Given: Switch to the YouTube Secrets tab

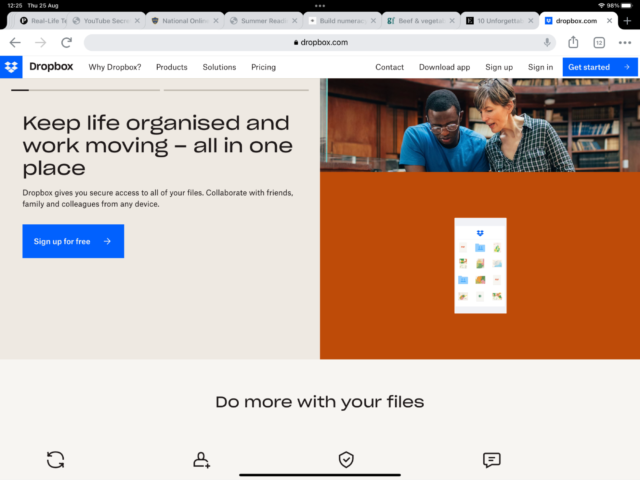Looking at the screenshot, I should [106, 21].
